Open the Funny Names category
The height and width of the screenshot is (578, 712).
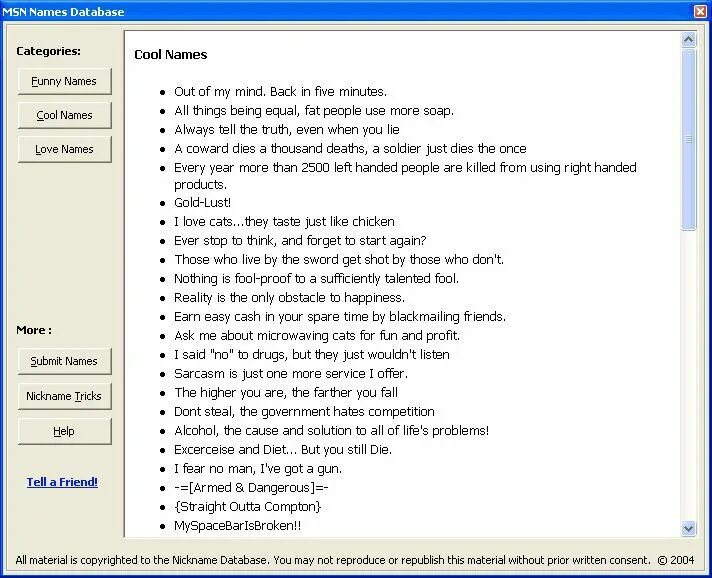pyautogui.click(x=64, y=81)
